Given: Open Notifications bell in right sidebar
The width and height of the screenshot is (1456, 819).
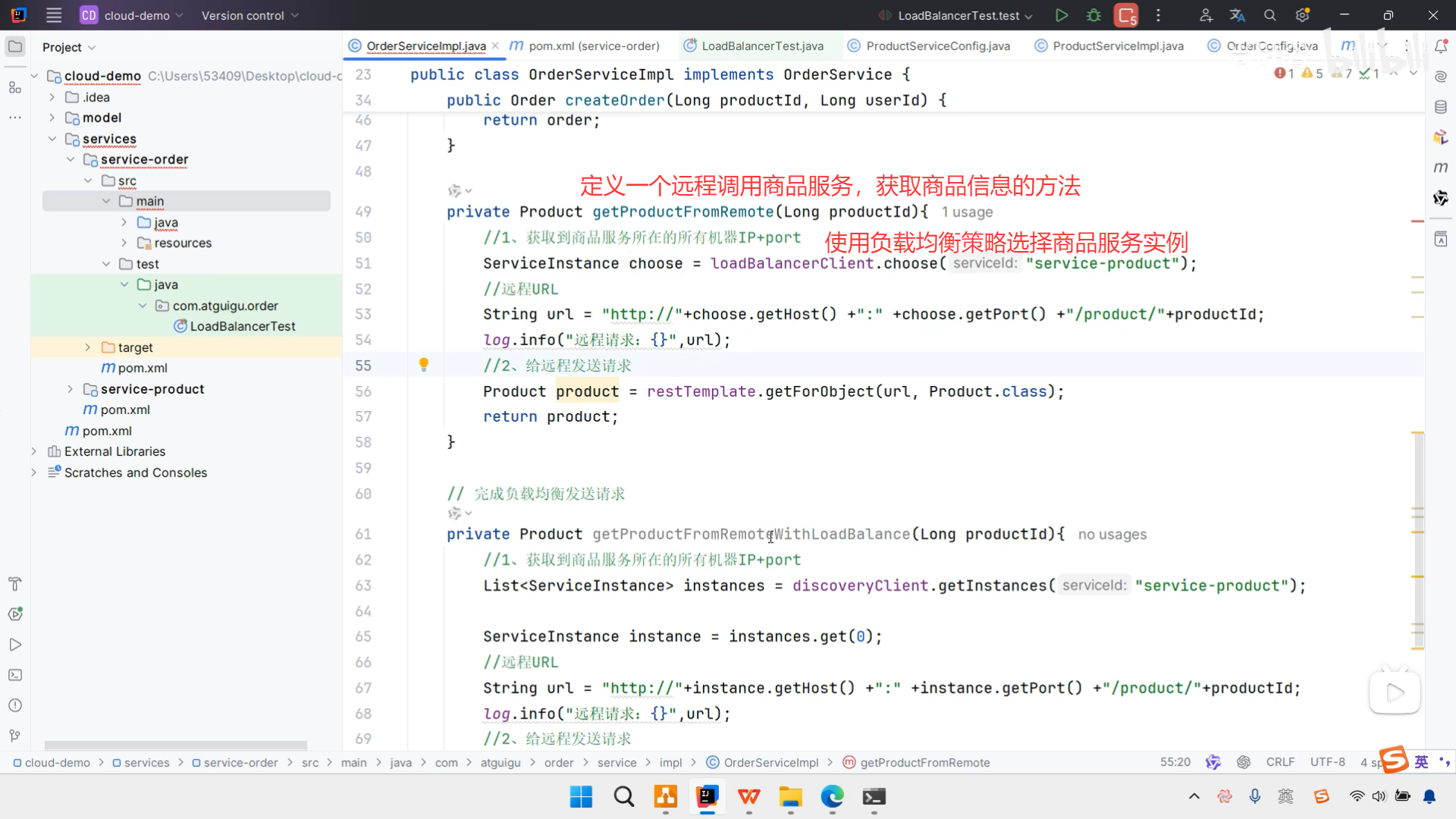Looking at the screenshot, I should coord(1441,46).
